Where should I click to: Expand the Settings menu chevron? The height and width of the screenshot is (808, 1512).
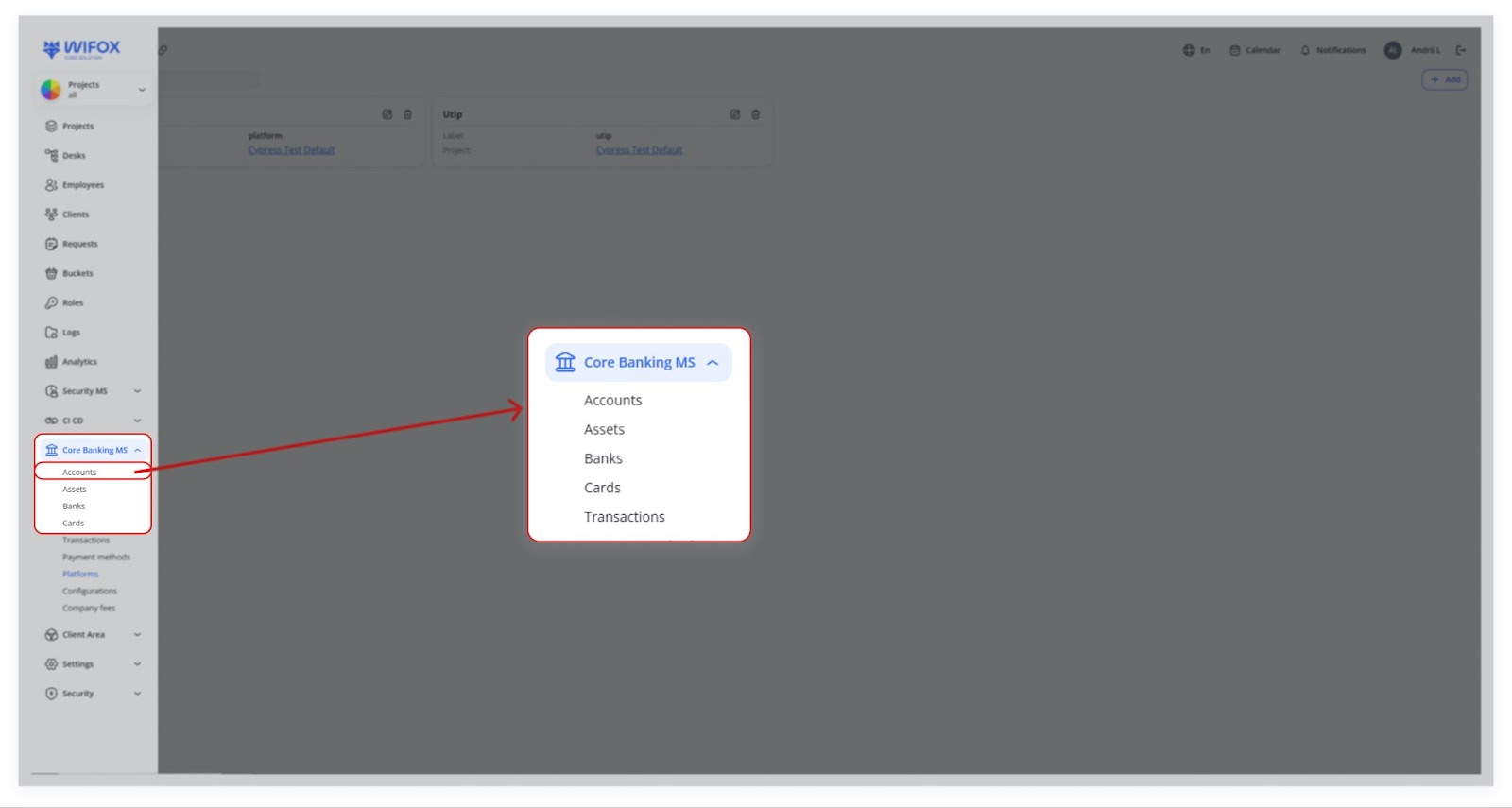coord(137,664)
